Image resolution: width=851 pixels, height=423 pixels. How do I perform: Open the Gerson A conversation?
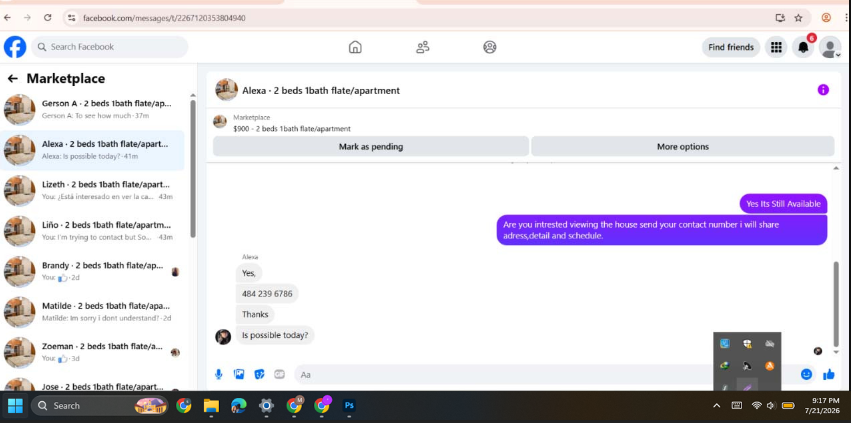(x=92, y=109)
